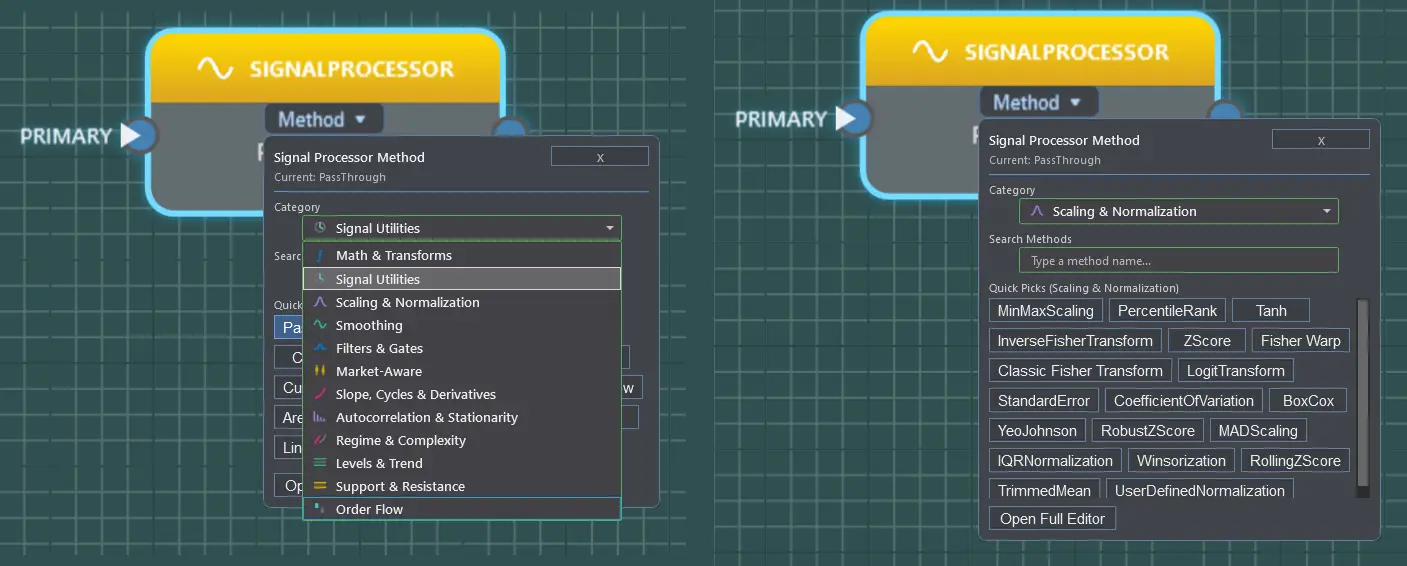
Task: Click the Order Flow category icon
Action: (x=320, y=509)
